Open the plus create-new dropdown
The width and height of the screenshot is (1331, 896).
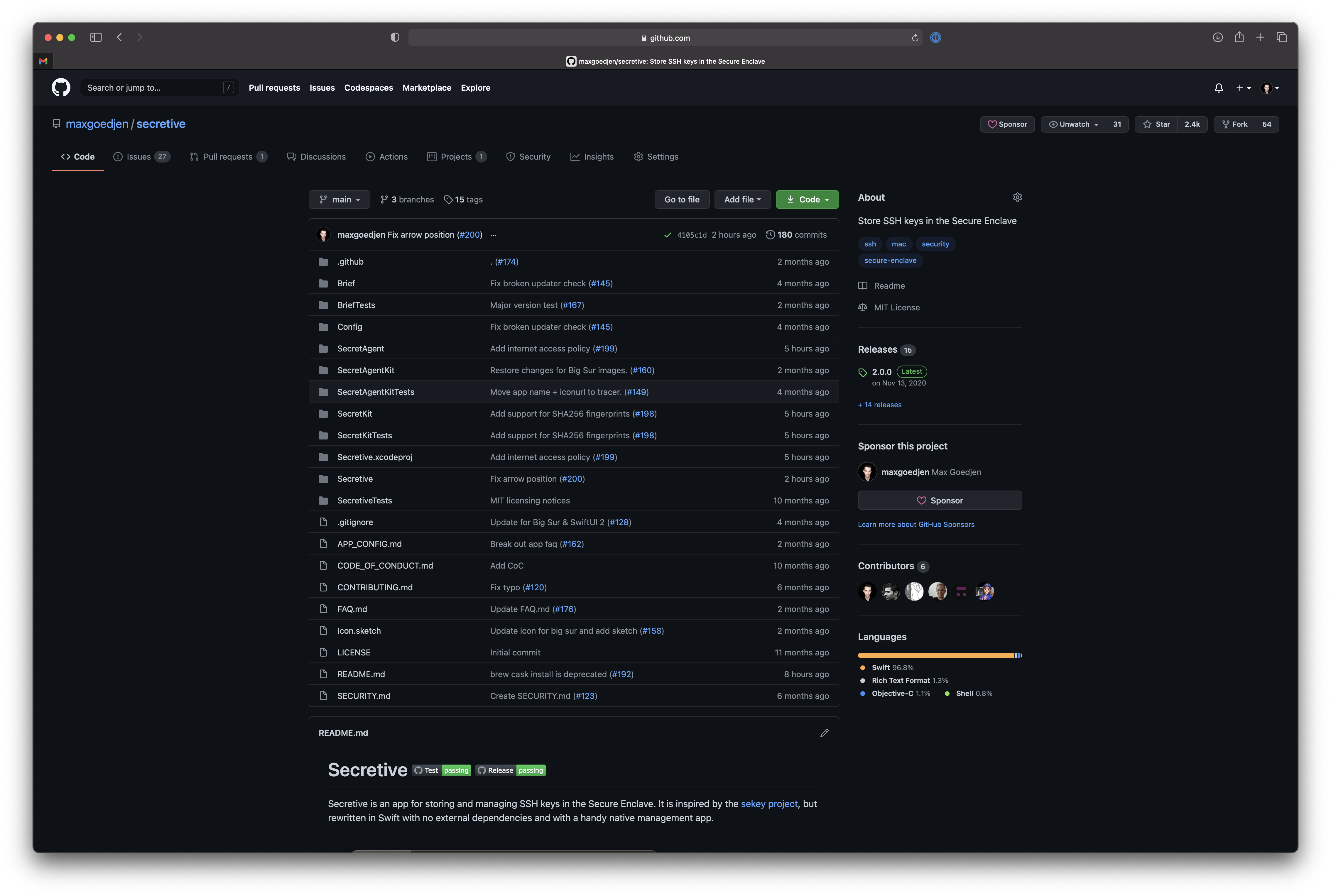click(x=1244, y=88)
